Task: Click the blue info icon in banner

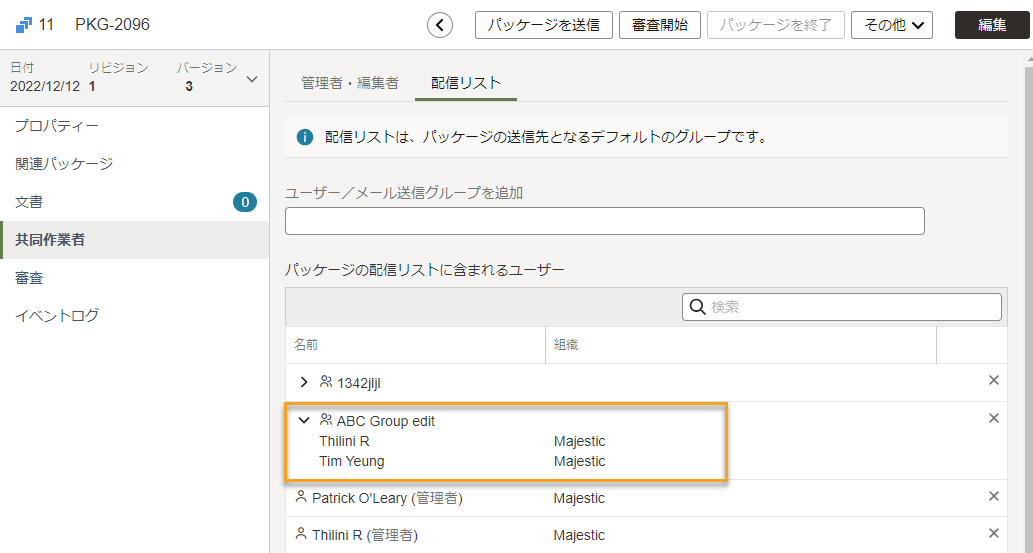Action: coord(304,138)
